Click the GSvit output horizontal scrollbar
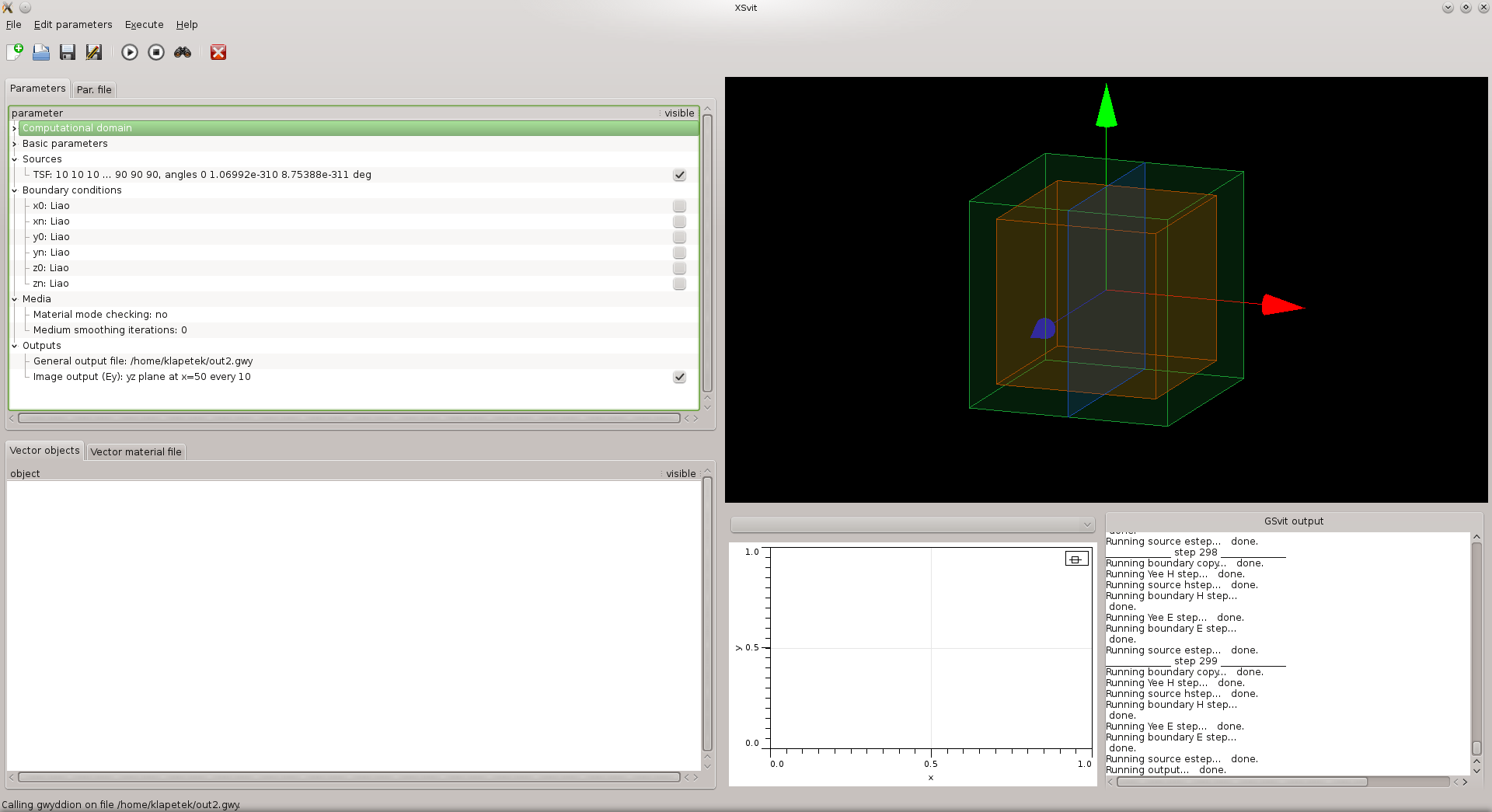 coord(1241,782)
